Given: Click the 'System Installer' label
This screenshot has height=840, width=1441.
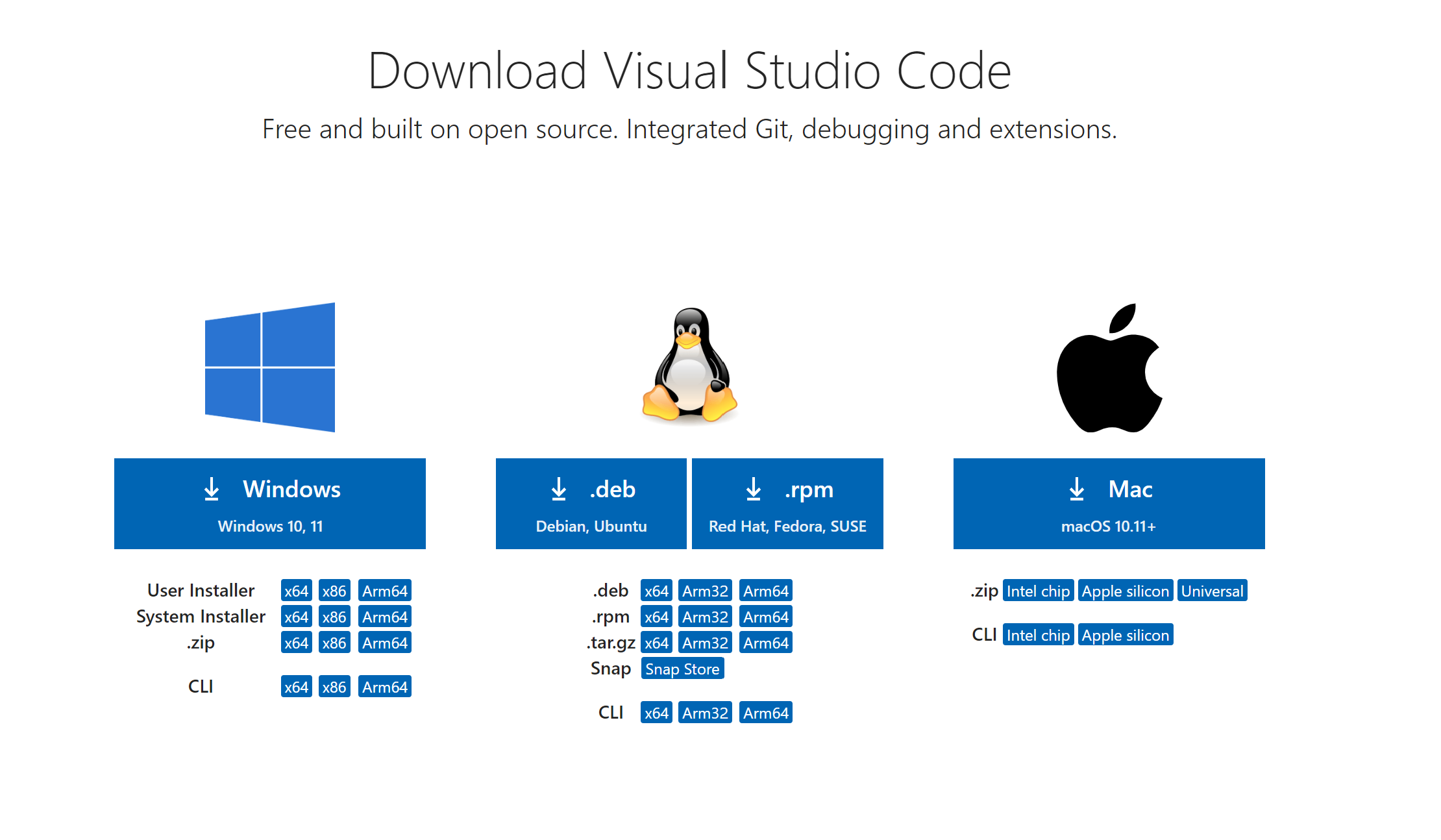Looking at the screenshot, I should (x=201, y=616).
